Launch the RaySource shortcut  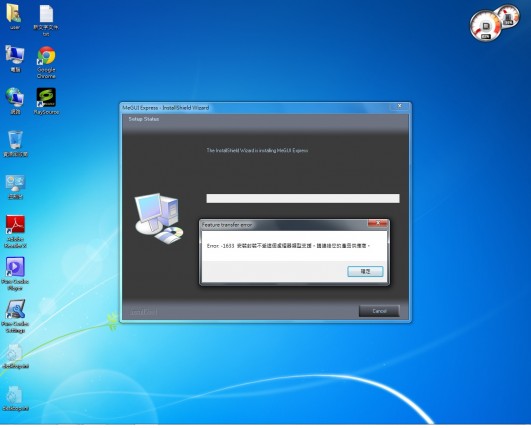46,101
